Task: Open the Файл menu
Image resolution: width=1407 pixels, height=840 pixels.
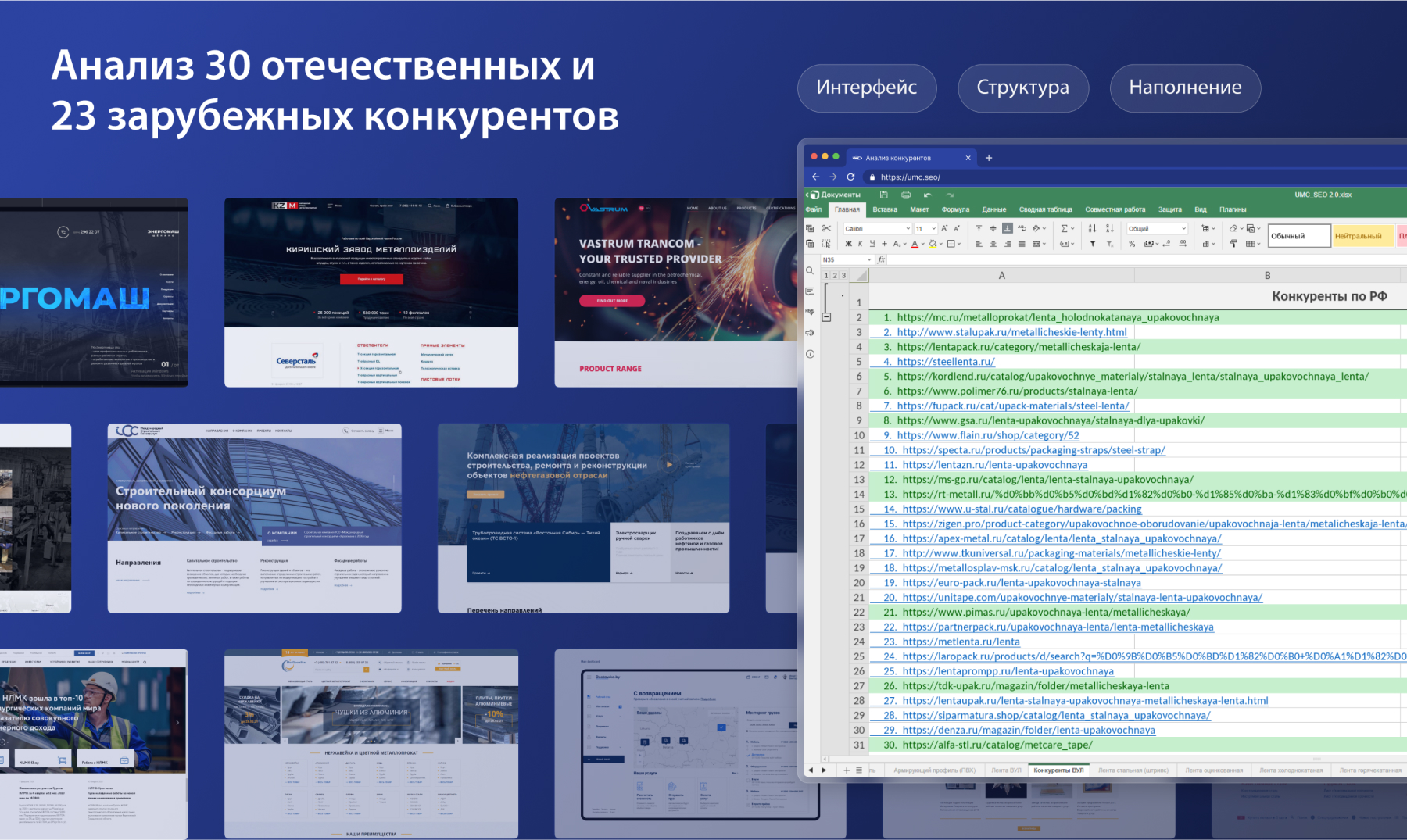Action: [814, 209]
